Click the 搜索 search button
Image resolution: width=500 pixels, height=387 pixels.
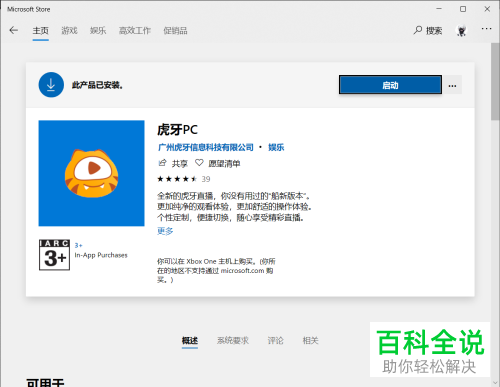pos(428,31)
